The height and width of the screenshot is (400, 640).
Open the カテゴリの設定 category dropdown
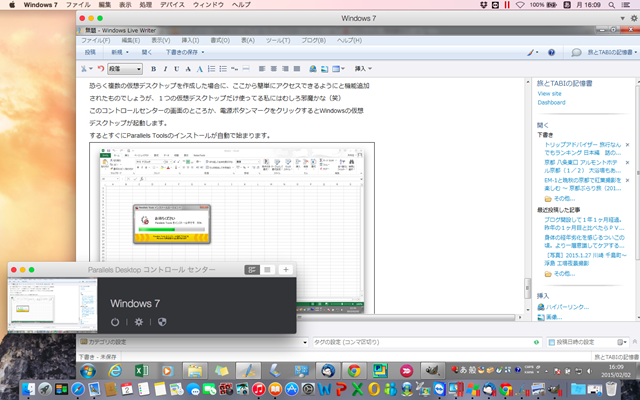pos(304,342)
